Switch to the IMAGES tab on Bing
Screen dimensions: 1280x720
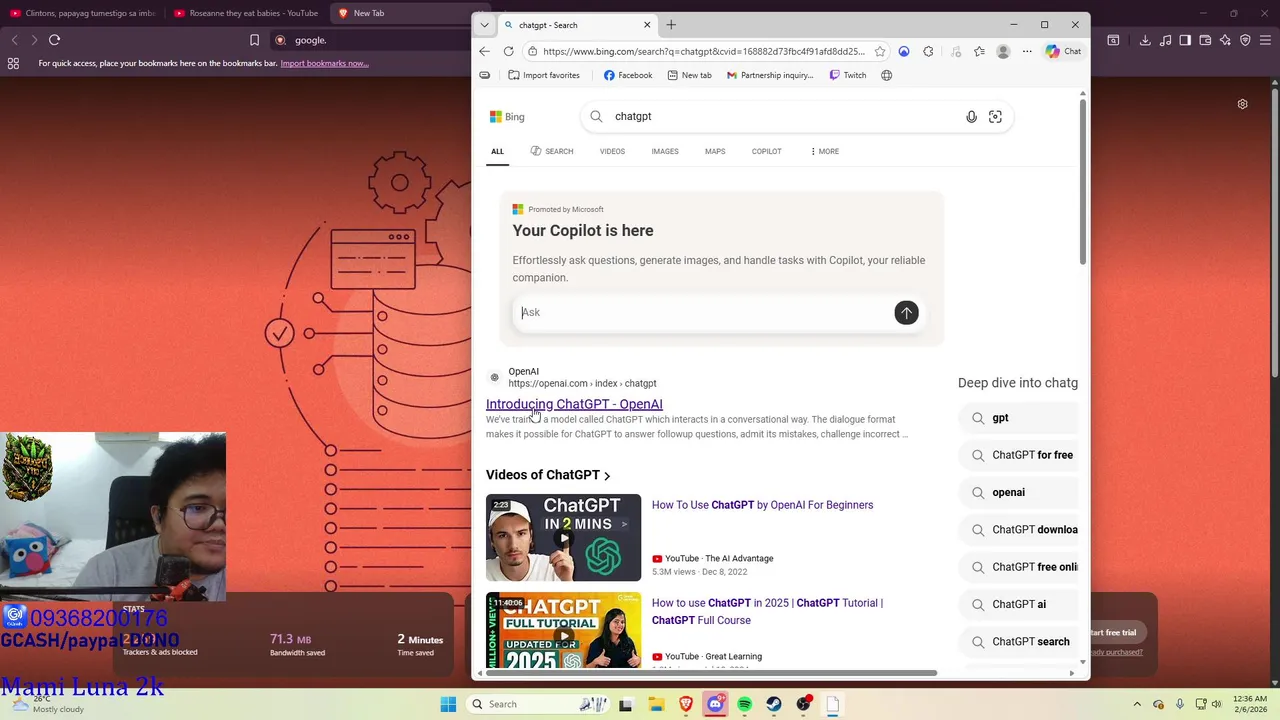pos(665,151)
